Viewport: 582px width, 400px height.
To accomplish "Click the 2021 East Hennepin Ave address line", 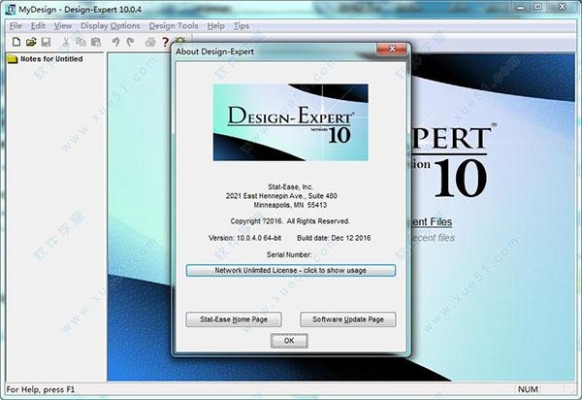I will (281, 196).
